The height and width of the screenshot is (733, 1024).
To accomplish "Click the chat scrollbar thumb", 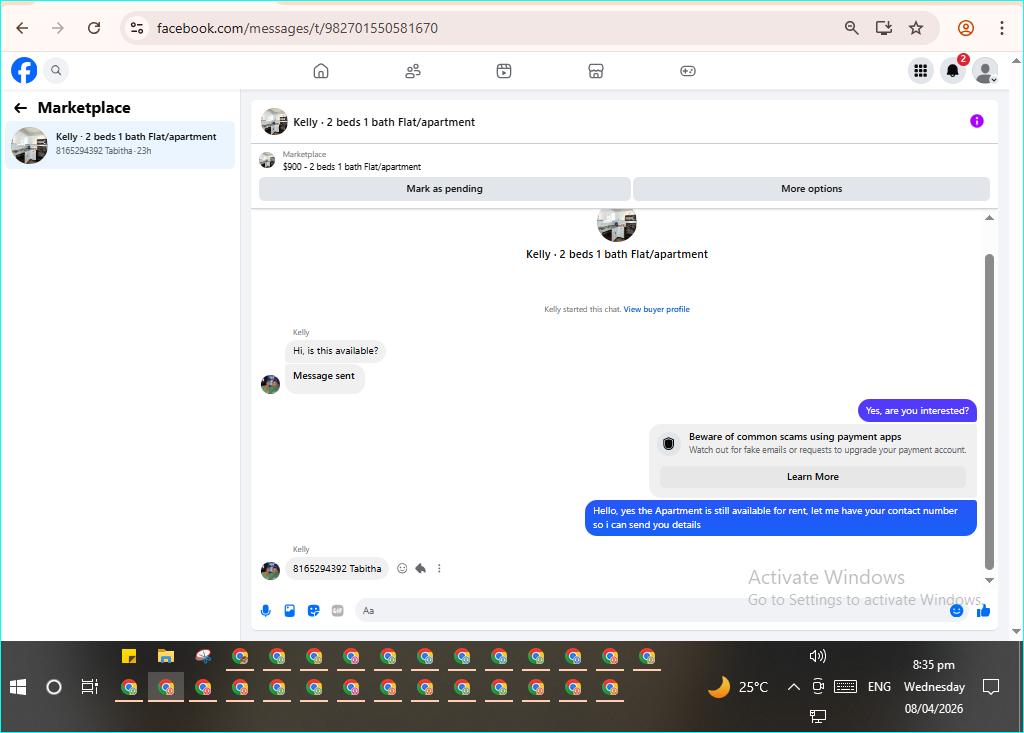I will [x=989, y=412].
